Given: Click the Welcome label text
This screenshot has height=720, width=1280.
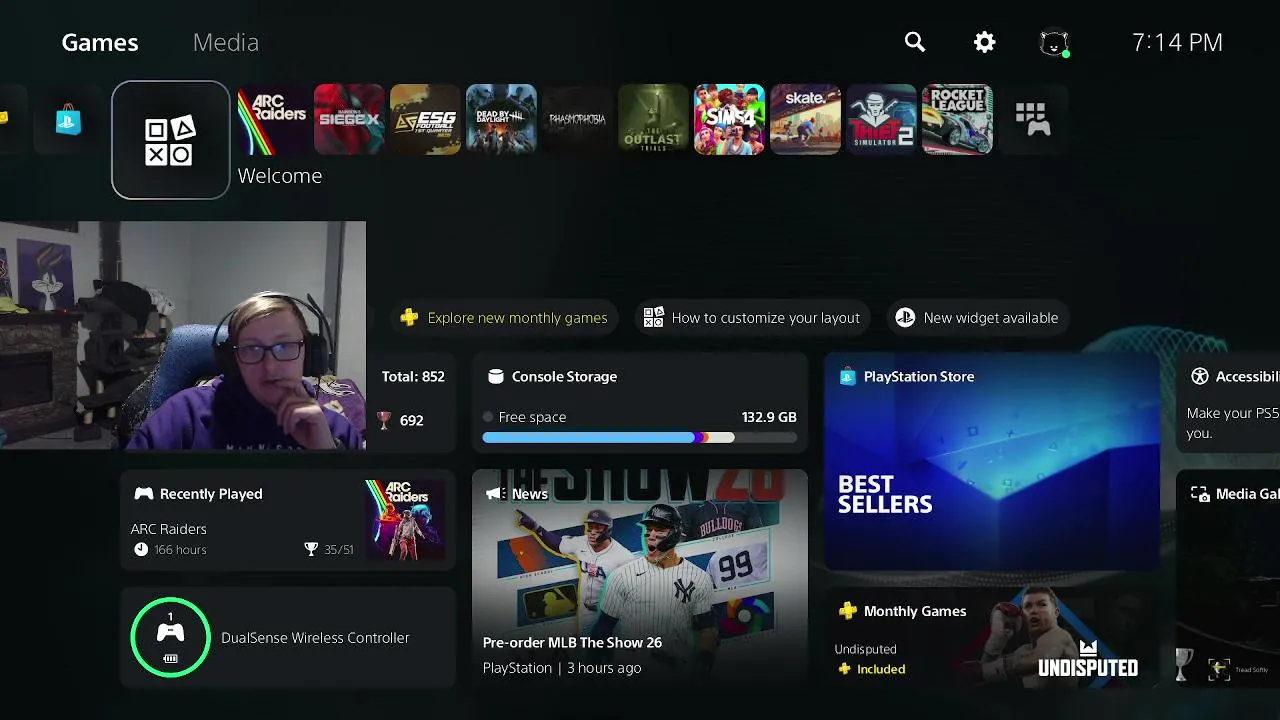Looking at the screenshot, I should point(280,176).
